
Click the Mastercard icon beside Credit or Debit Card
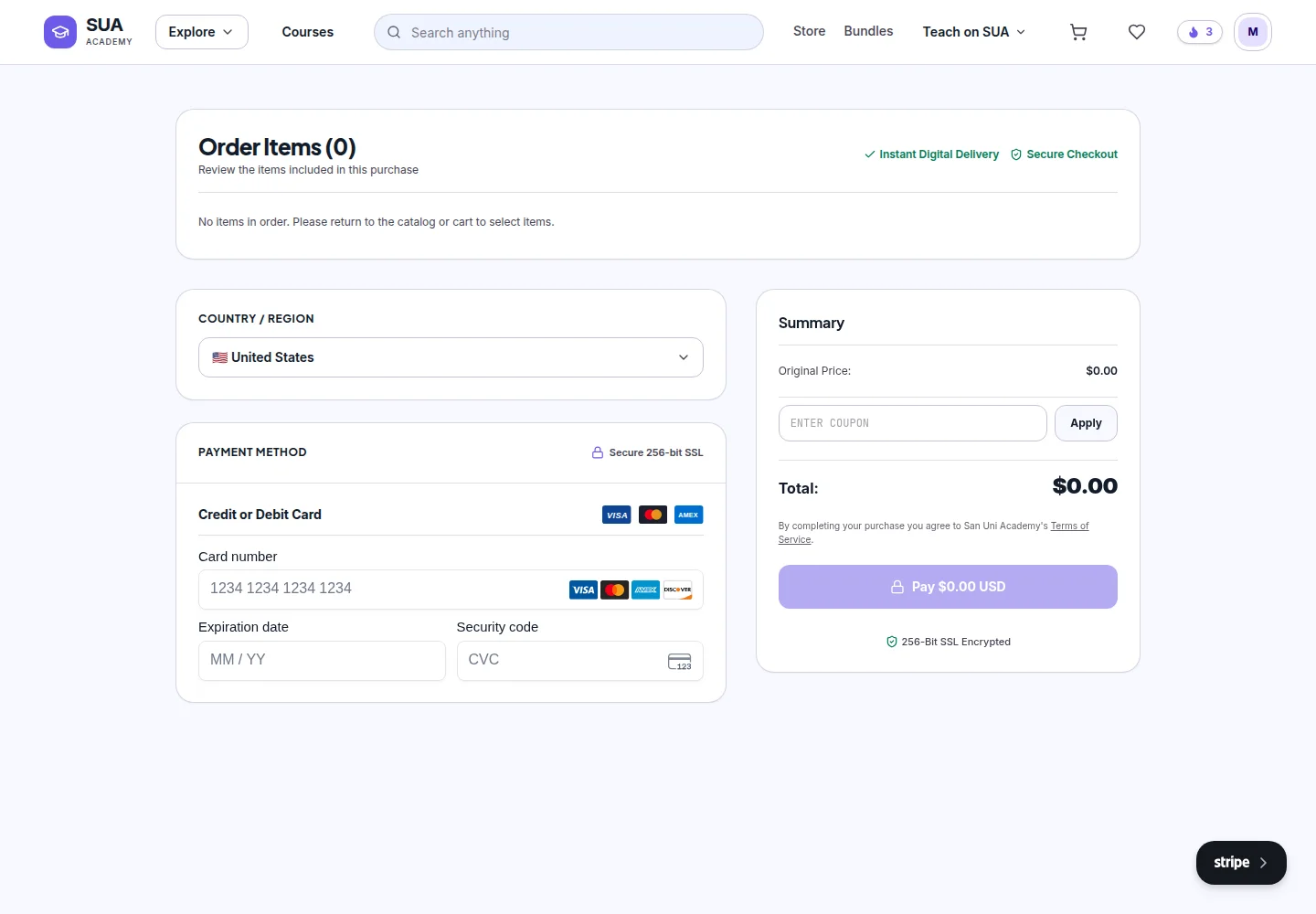coord(653,515)
